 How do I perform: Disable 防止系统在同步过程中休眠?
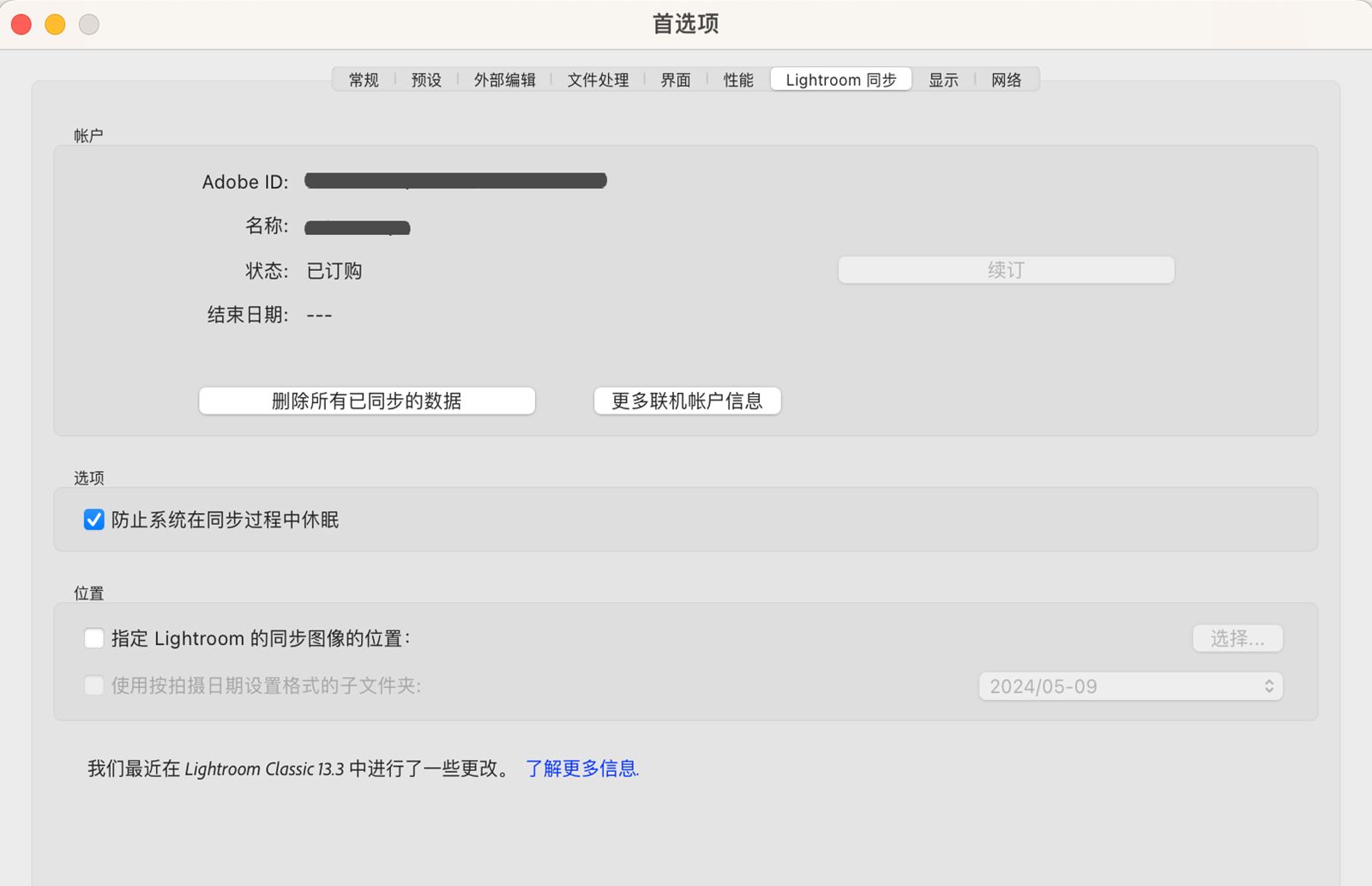point(93,519)
